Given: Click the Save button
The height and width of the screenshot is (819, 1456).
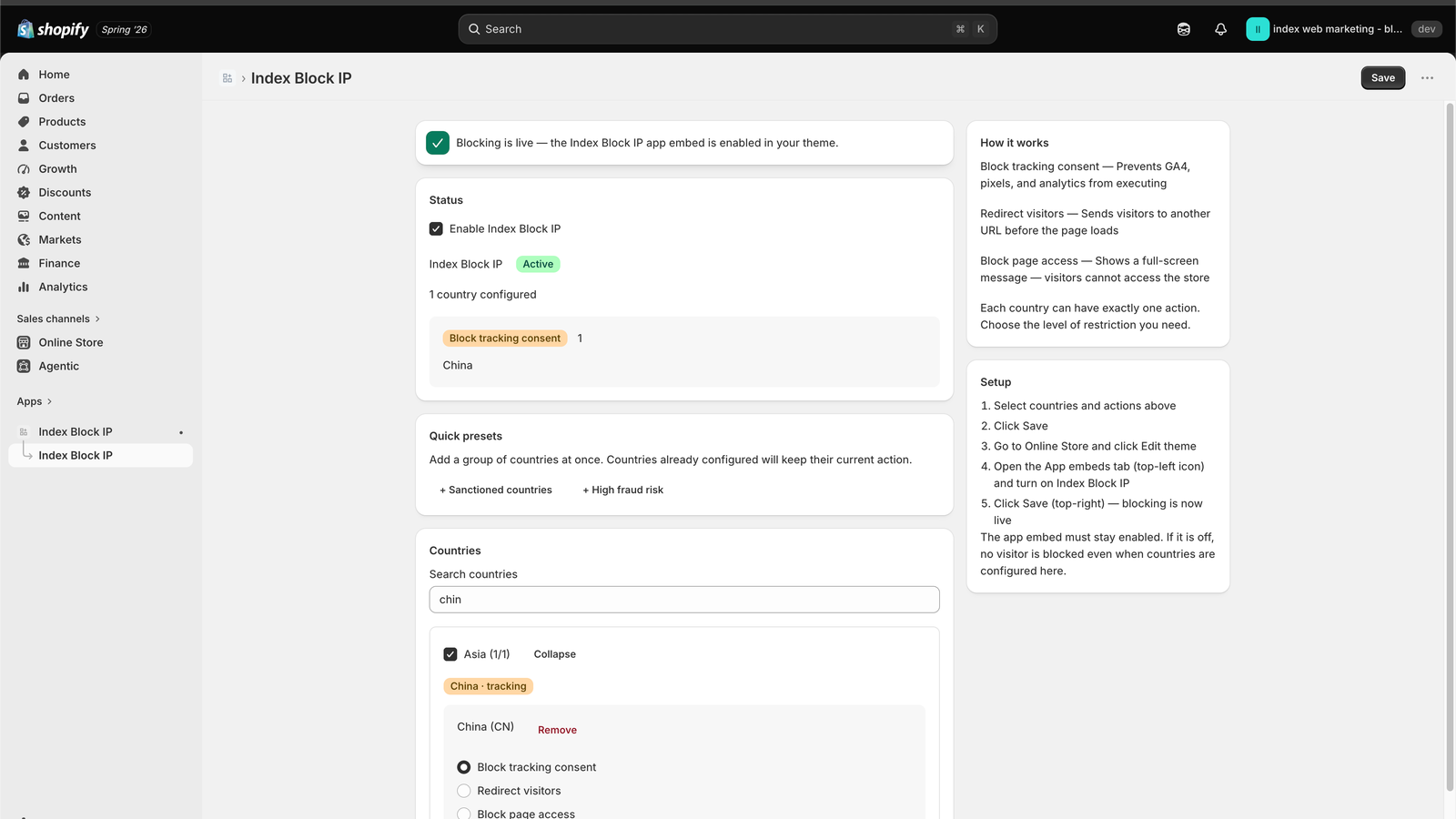Looking at the screenshot, I should point(1383,78).
